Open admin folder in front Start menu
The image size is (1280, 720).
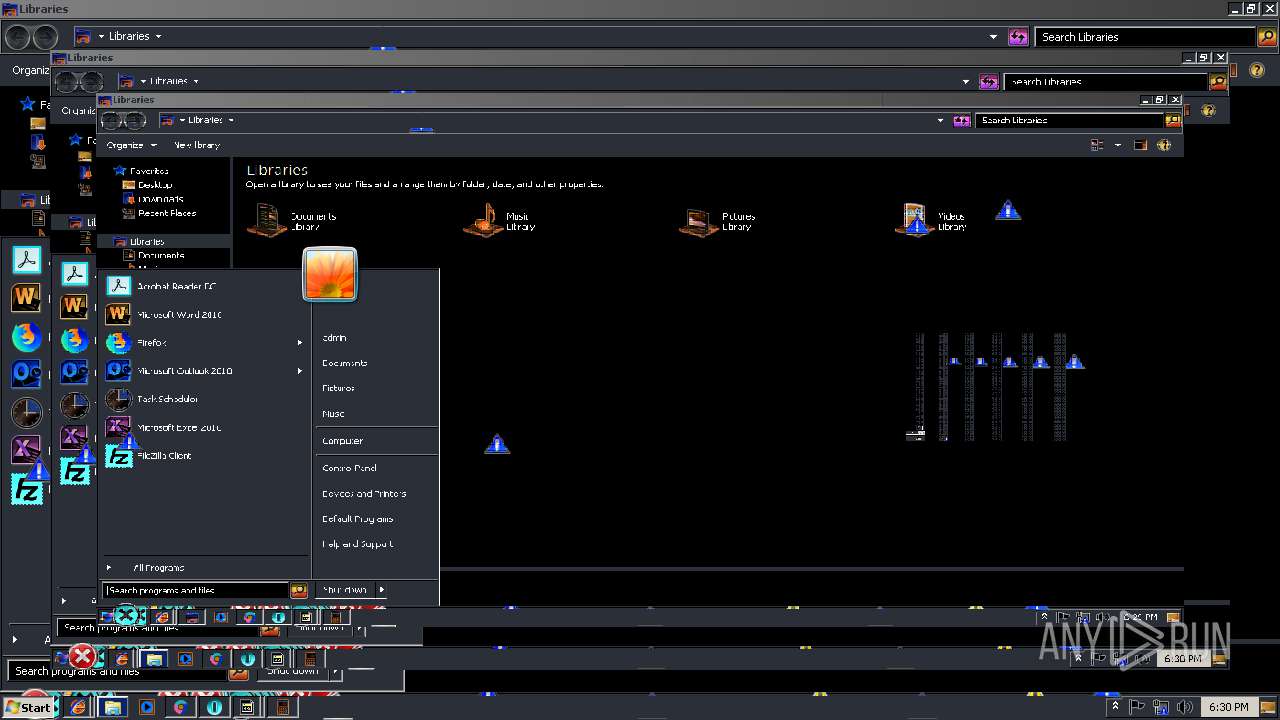[334, 338]
